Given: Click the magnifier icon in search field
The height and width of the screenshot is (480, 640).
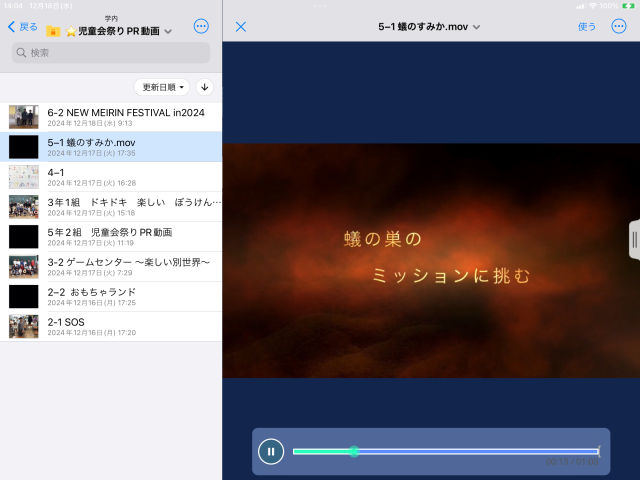Looking at the screenshot, I should click(x=21, y=53).
